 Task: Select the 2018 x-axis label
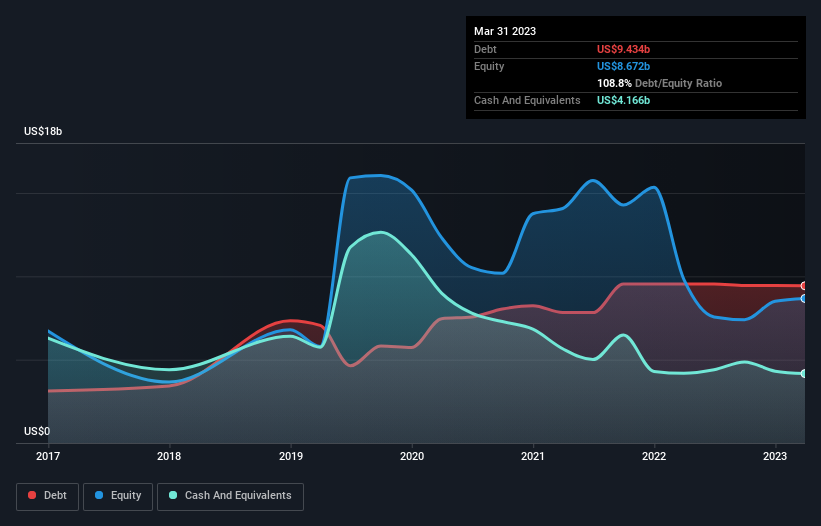(x=169, y=456)
